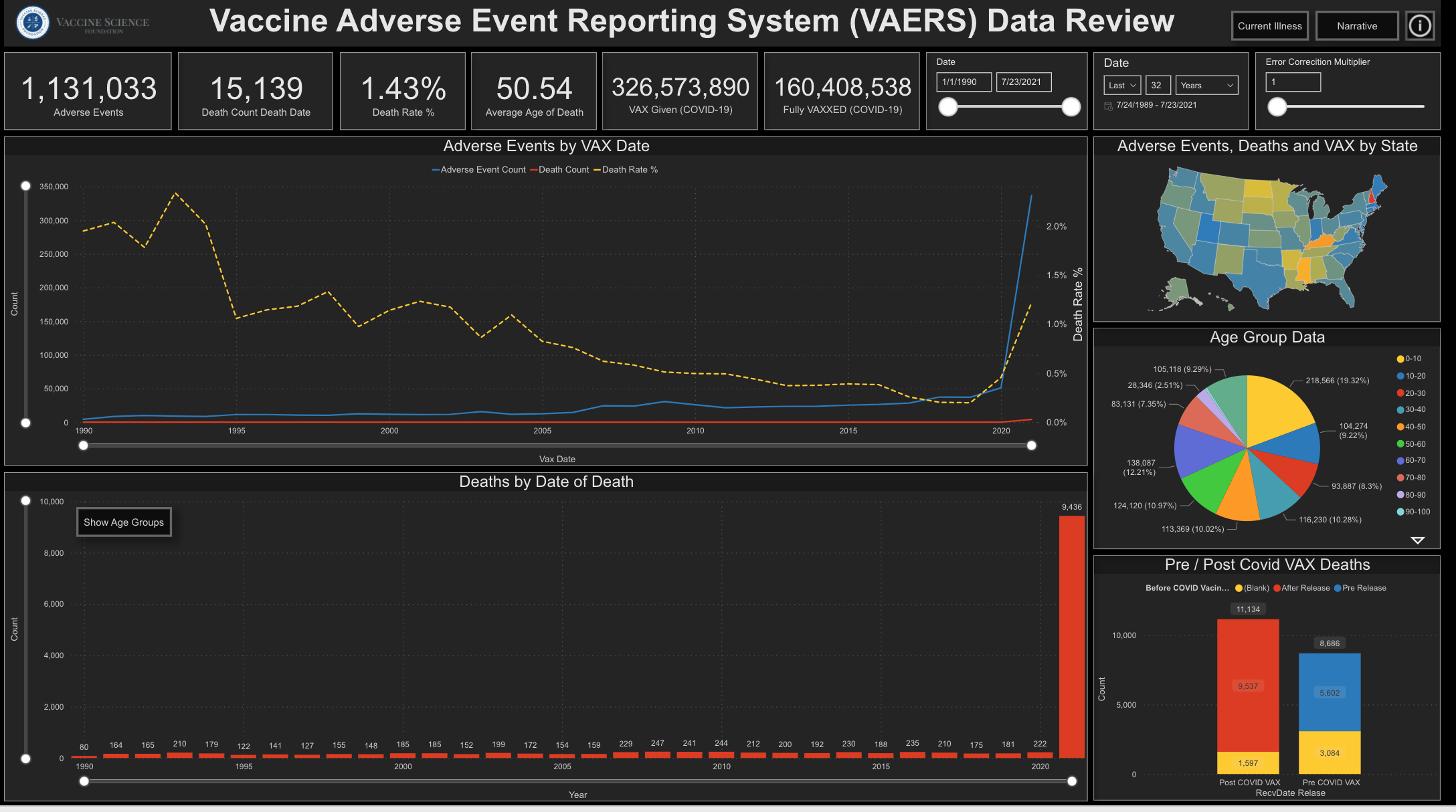Screen dimensions: 1456x812
Task: Open the Narrative page
Action: (x=1357, y=26)
